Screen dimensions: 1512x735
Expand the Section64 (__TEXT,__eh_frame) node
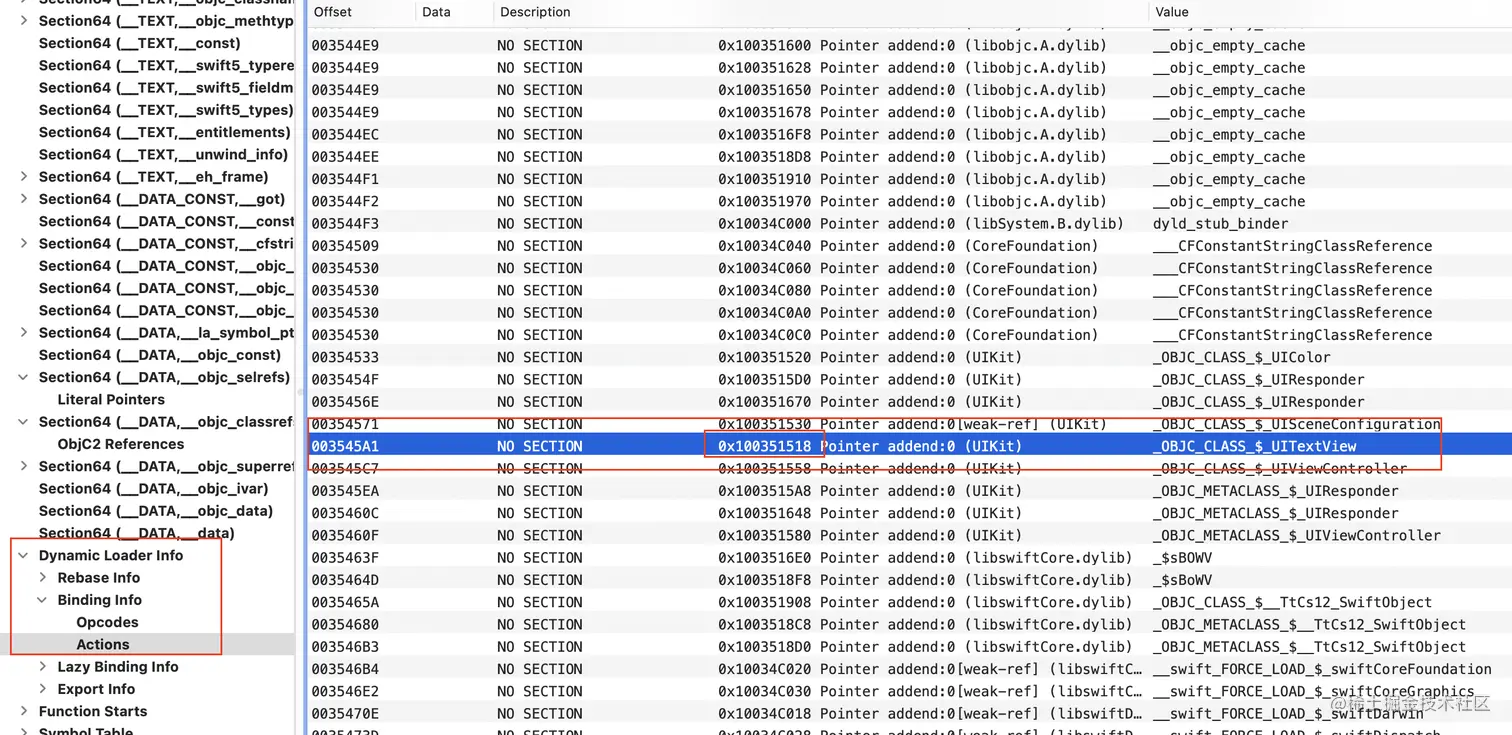(23, 177)
